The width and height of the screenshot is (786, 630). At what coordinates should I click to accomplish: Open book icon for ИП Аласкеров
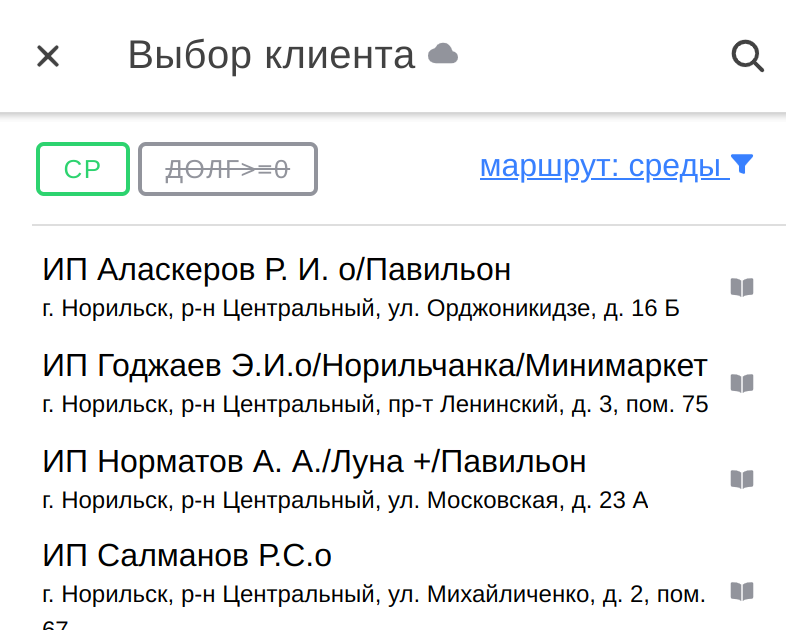pos(742,287)
